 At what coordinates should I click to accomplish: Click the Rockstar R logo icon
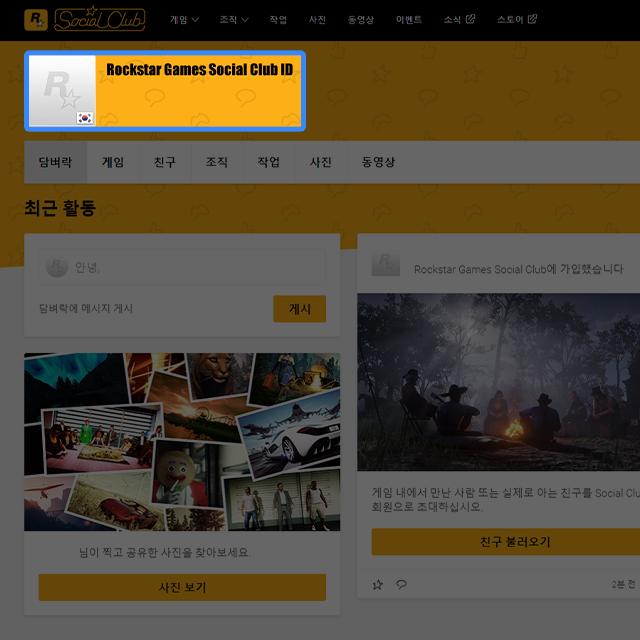pyautogui.click(x=36, y=20)
